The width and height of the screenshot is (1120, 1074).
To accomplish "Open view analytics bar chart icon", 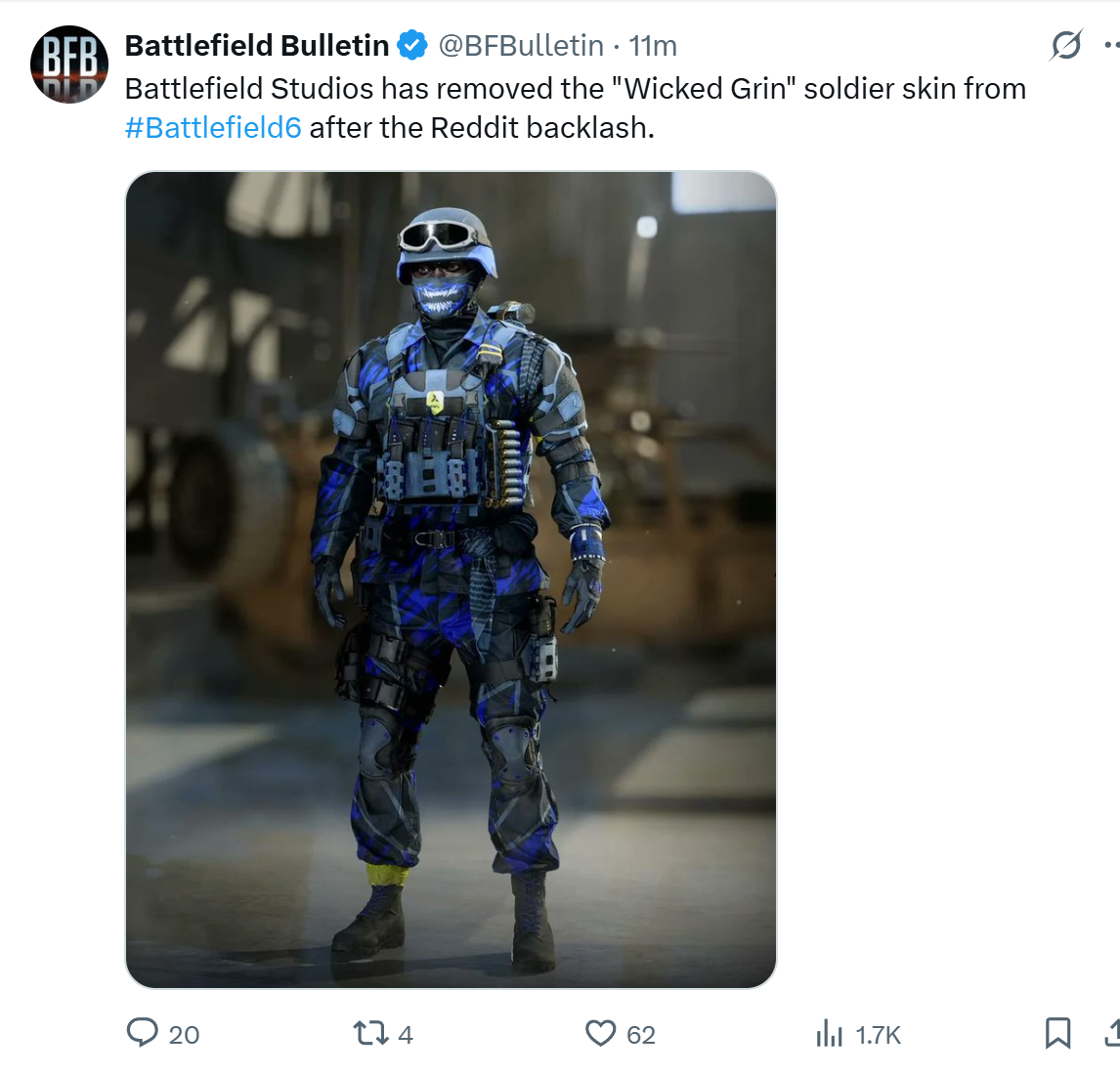I will click(x=830, y=1033).
